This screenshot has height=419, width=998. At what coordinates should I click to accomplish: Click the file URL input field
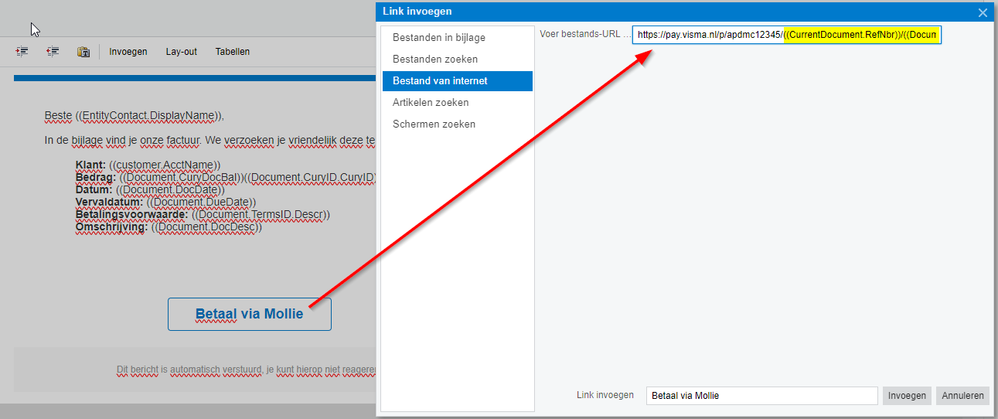(787, 35)
